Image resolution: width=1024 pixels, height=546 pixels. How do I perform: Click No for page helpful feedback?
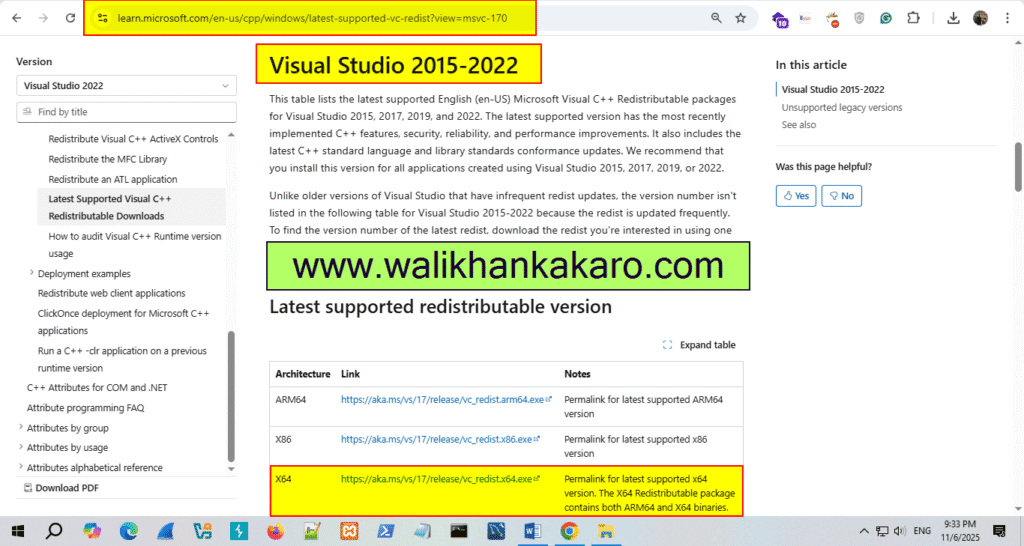pyautogui.click(x=841, y=196)
